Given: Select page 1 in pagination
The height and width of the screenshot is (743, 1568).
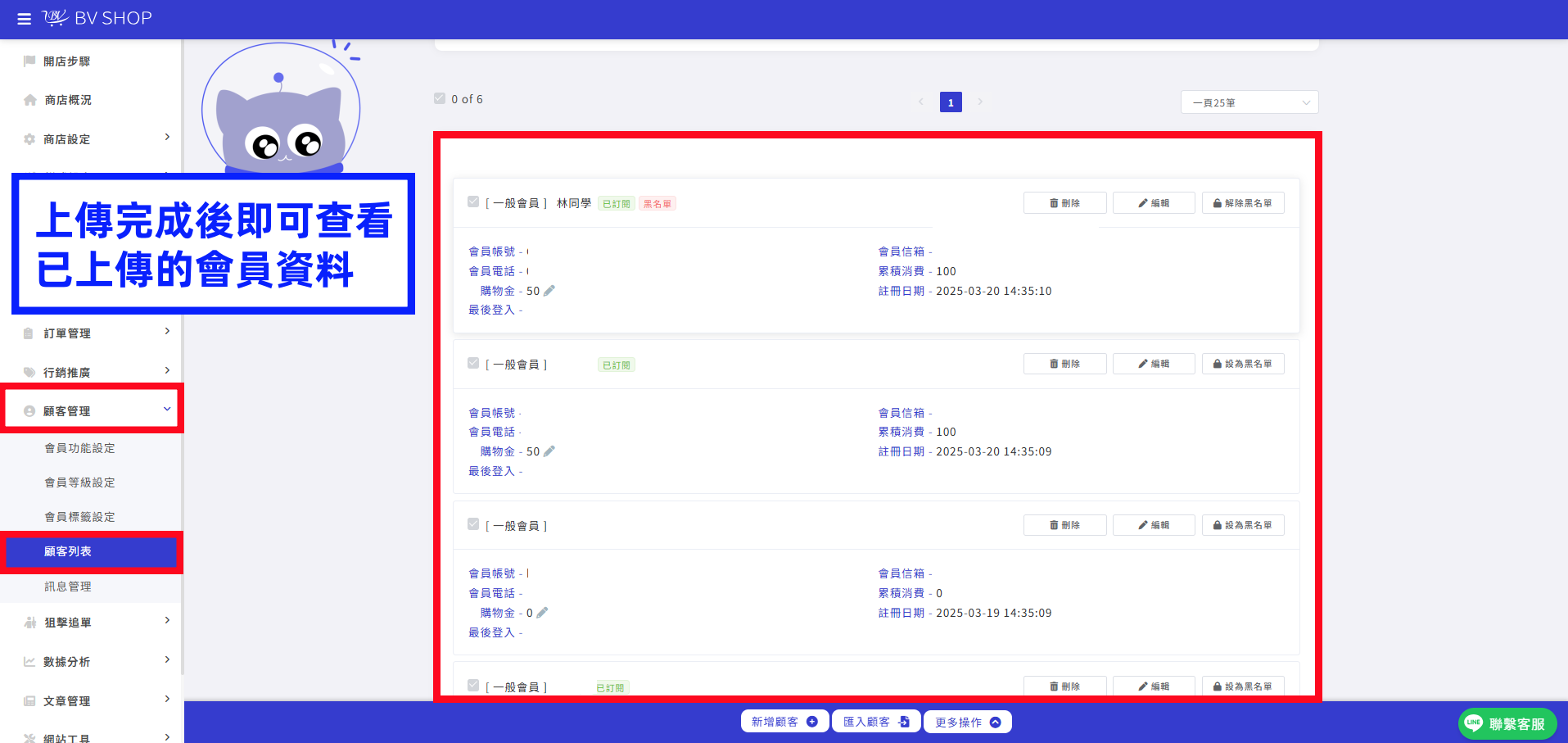Looking at the screenshot, I should pyautogui.click(x=951, y=102).
